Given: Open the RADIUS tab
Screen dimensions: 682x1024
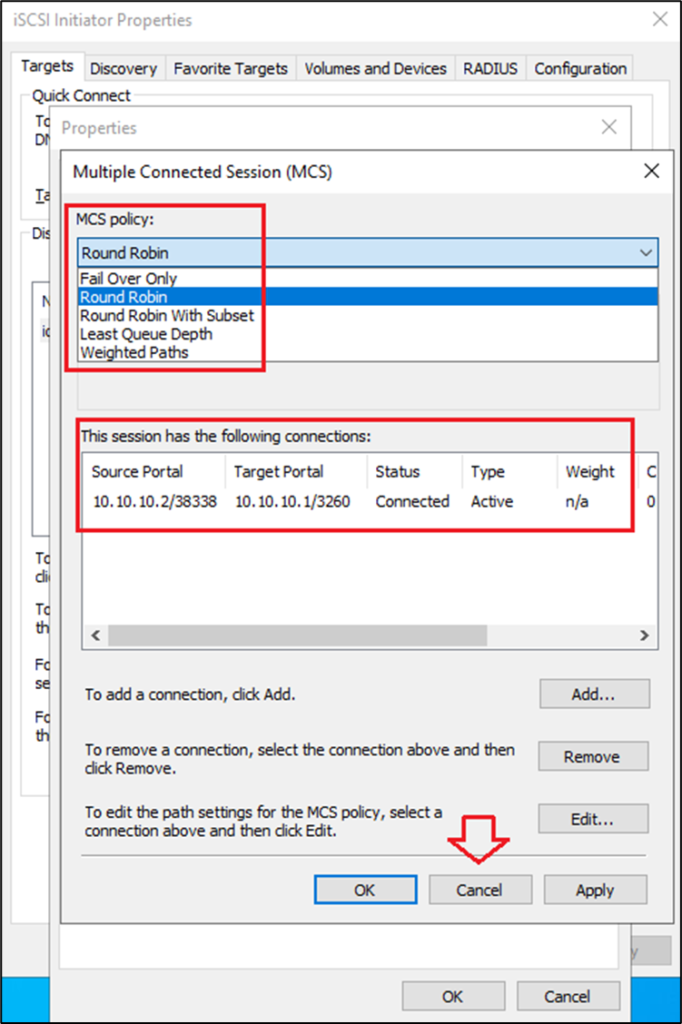Looking at the screenshot, I should 490,69.
